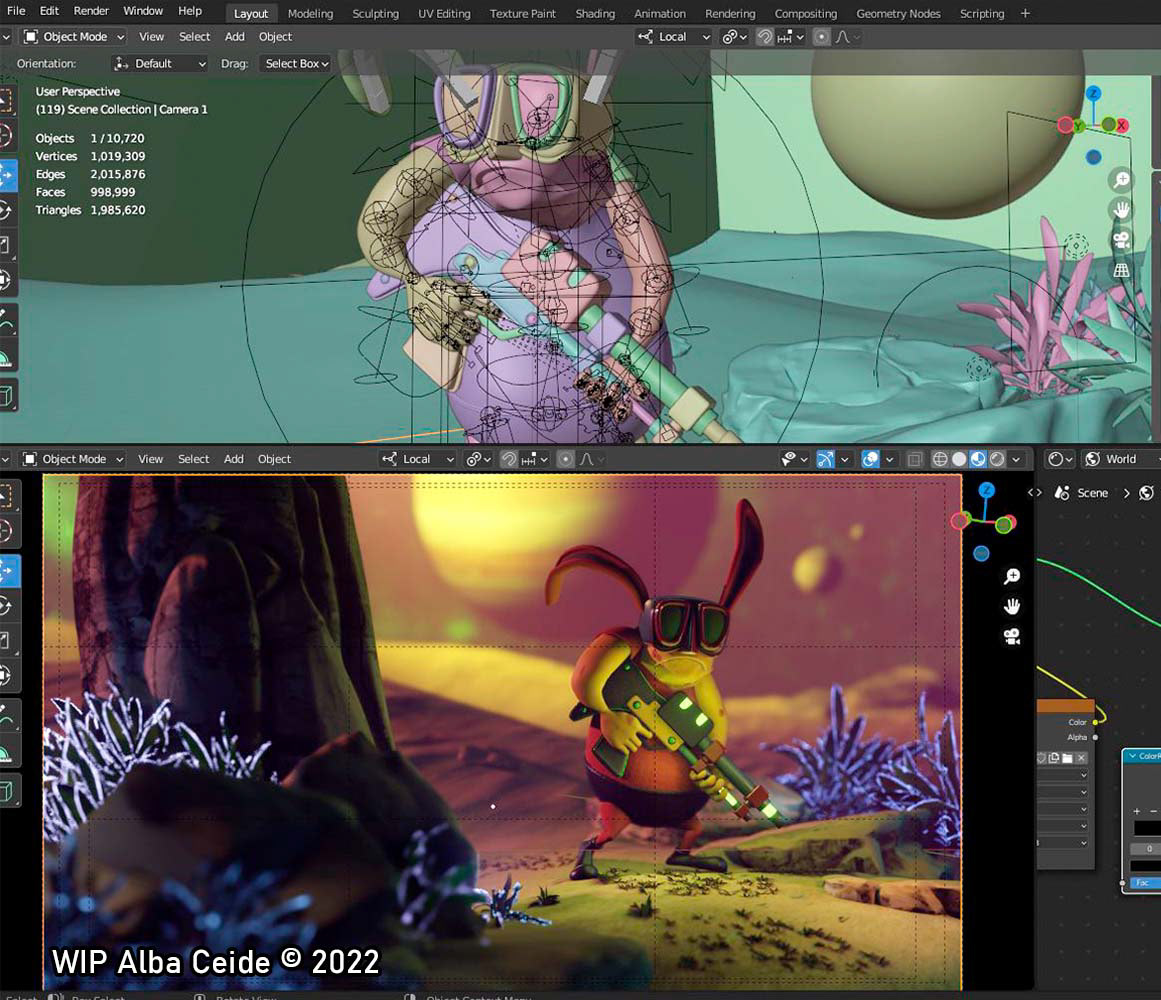The width and height of the screenshot is (1161, 1000).
Task: Click red X axis on upper viewport gizmo
Action: [x=1122, y=125]
